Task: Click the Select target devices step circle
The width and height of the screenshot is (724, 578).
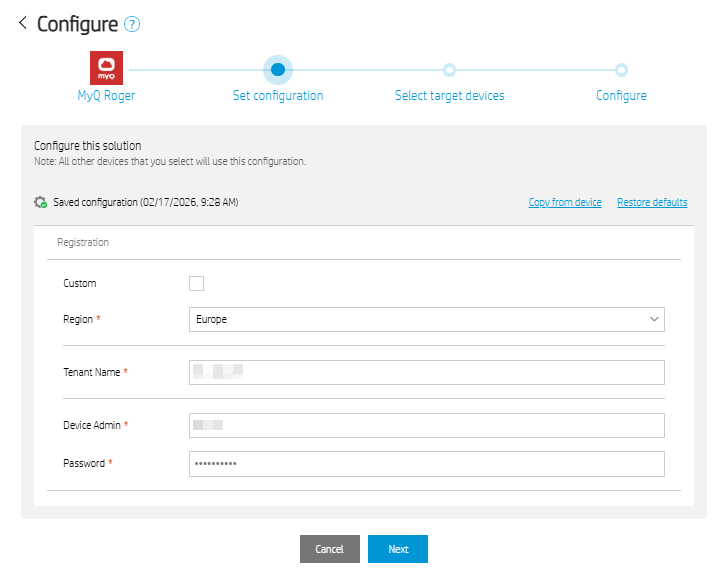Action: (449, 70)
